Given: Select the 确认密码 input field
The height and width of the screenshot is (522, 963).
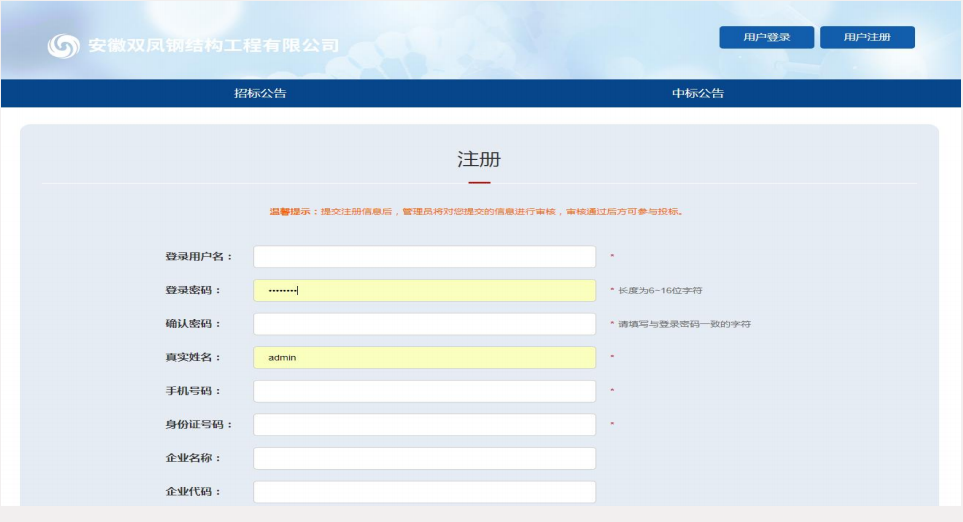Looking at the screenshot, I should click(x=424, y=324).
